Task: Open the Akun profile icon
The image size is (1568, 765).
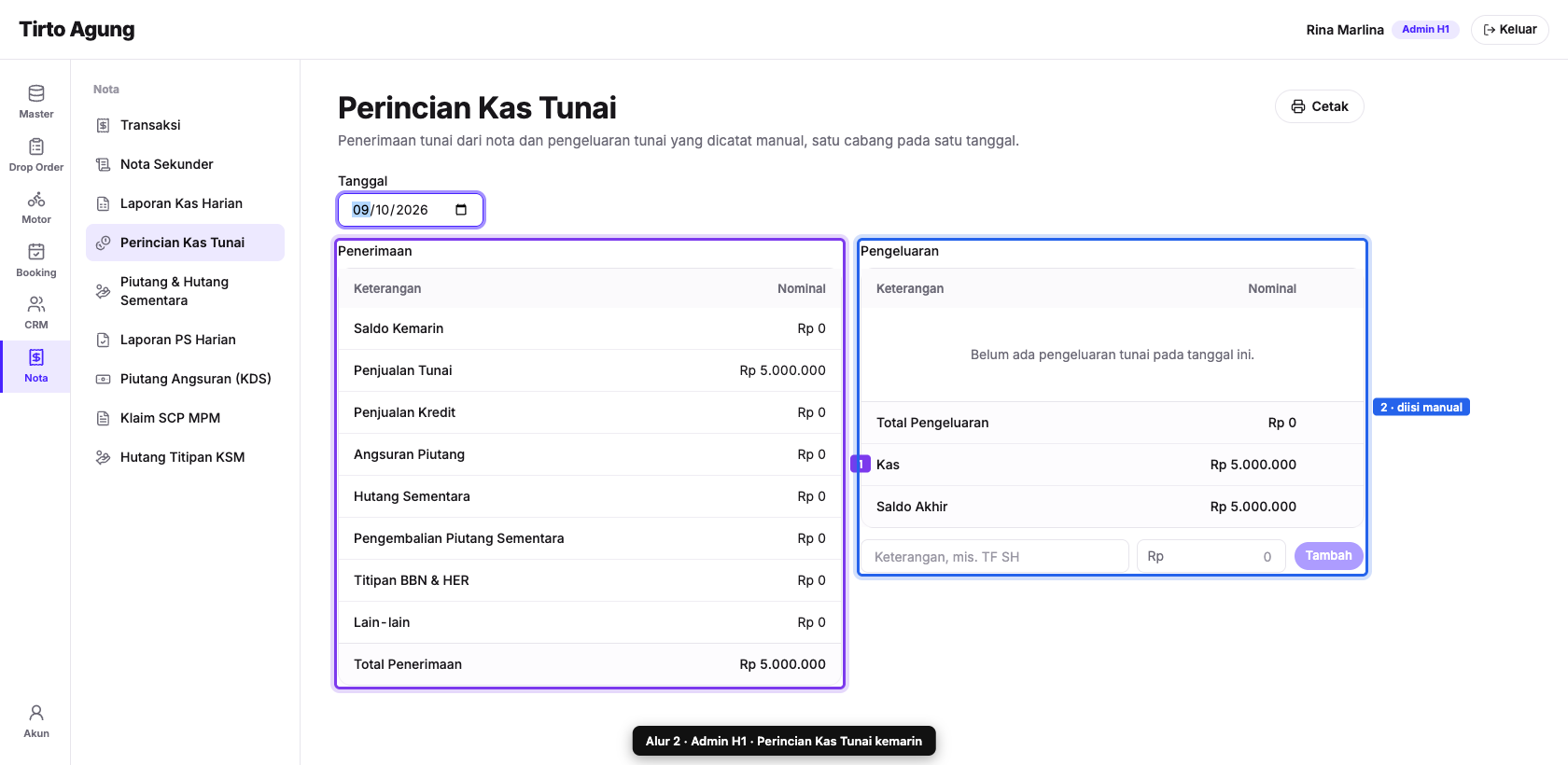Action: [x=36, y=713]
